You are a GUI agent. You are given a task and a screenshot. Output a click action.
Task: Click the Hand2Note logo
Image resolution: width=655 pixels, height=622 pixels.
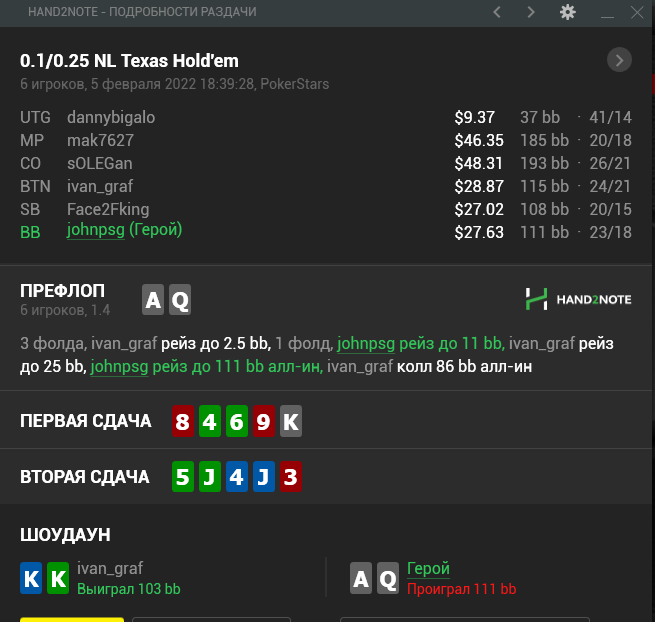579,299
